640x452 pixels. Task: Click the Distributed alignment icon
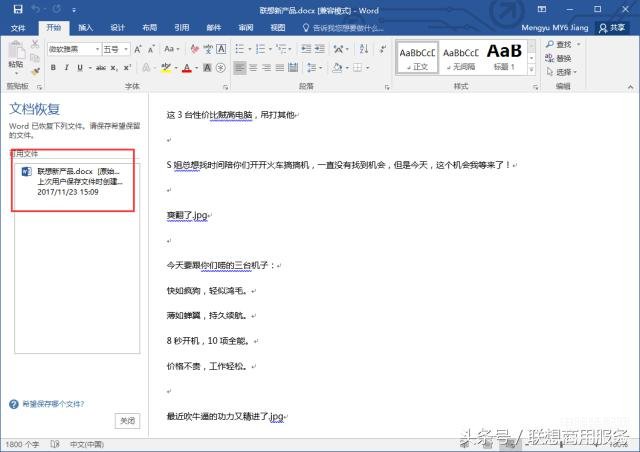coord(293,68)
